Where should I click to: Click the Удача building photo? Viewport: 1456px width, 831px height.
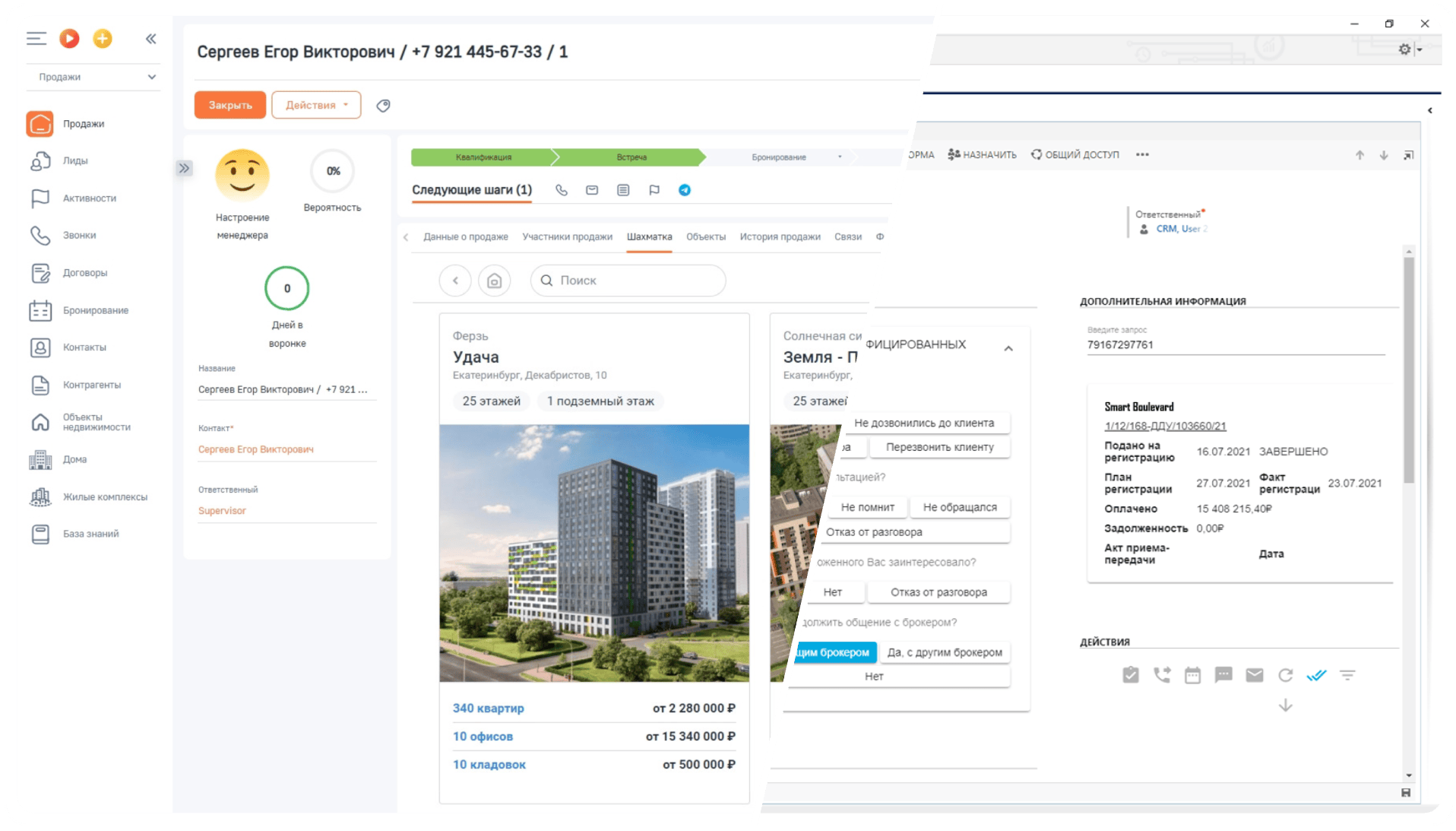594,553
